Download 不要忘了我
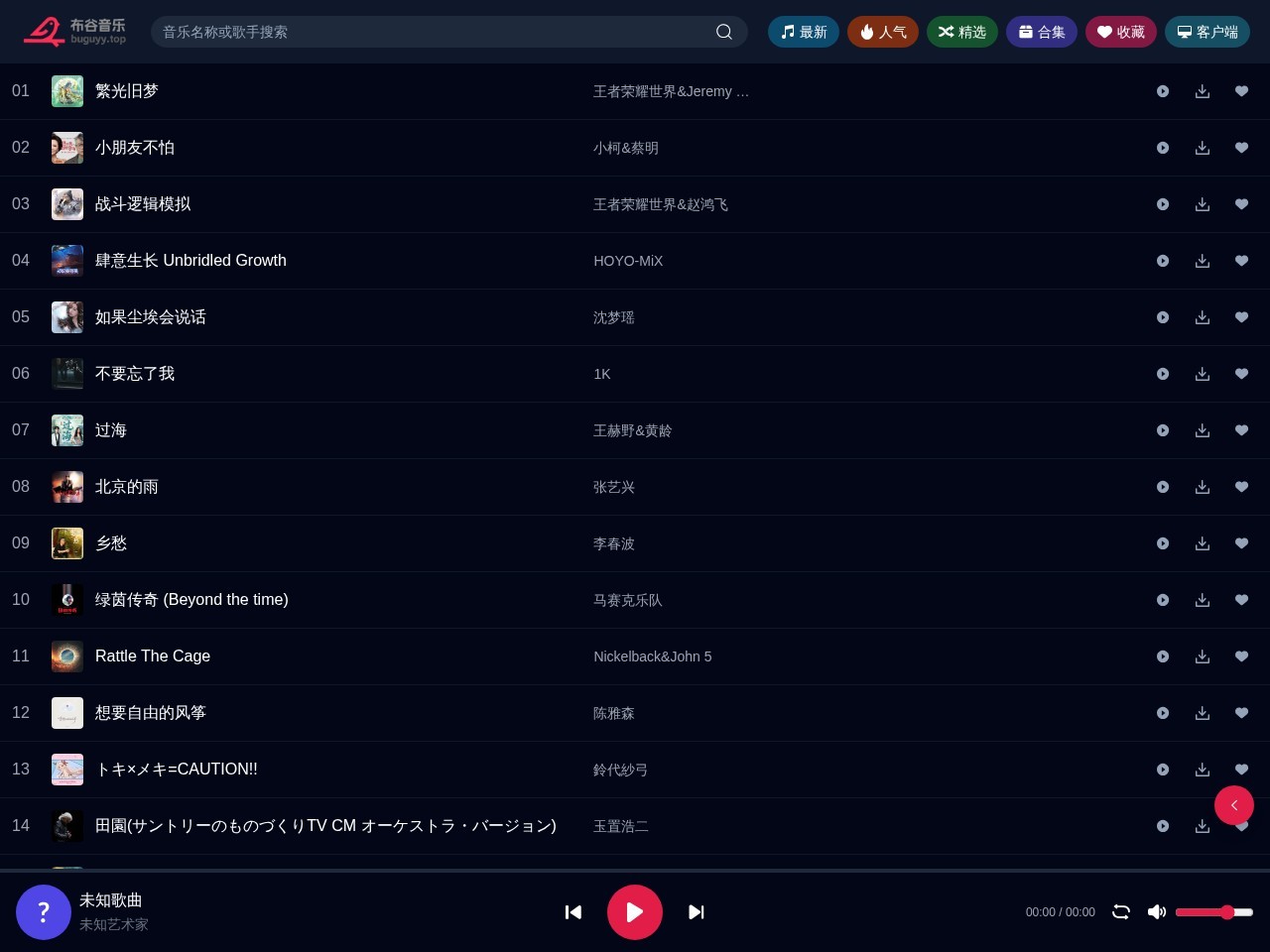The image size is (1270, 952). click(1203, 374)
